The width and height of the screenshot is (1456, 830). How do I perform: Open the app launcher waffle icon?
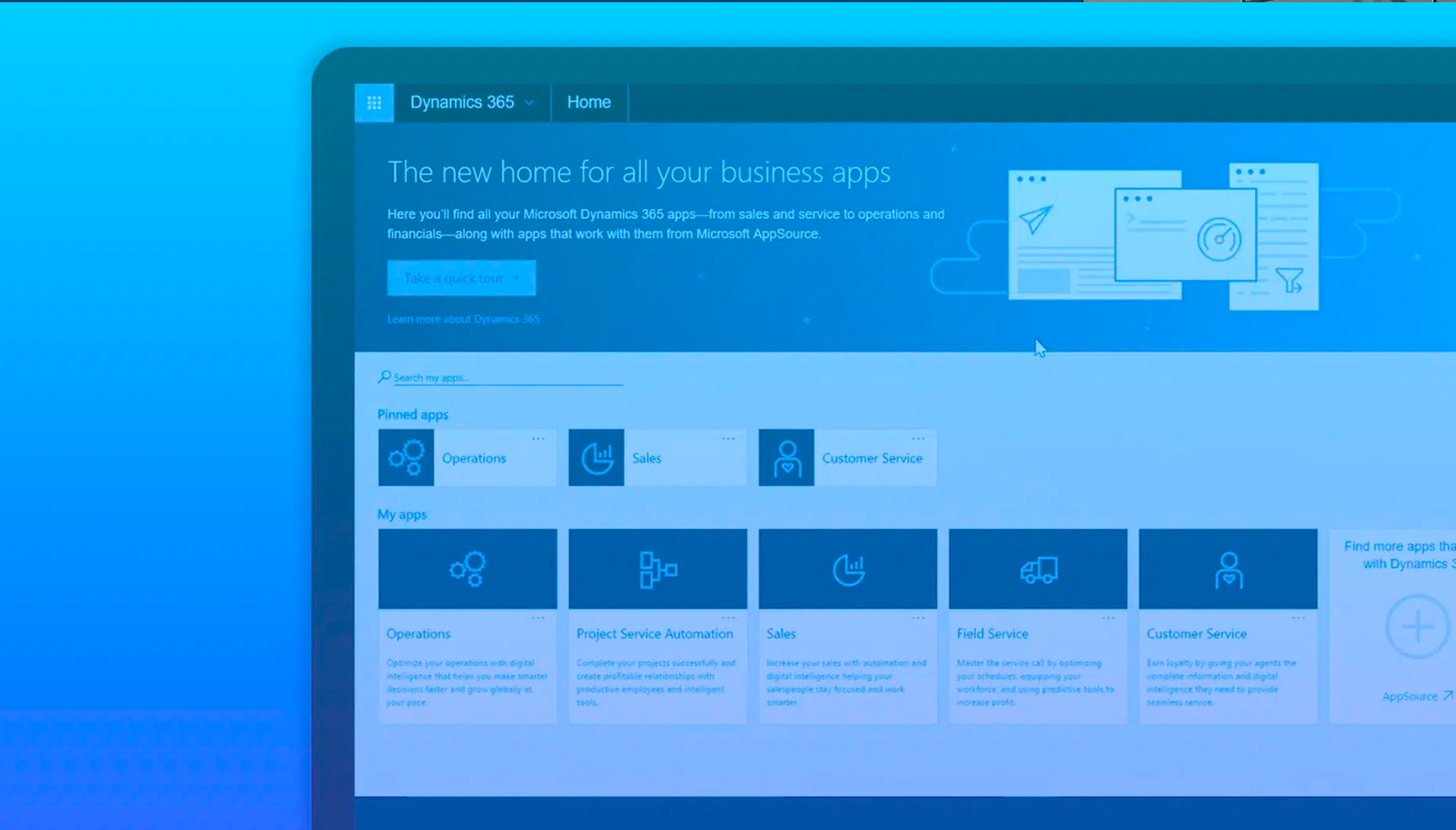pos(374,103)
